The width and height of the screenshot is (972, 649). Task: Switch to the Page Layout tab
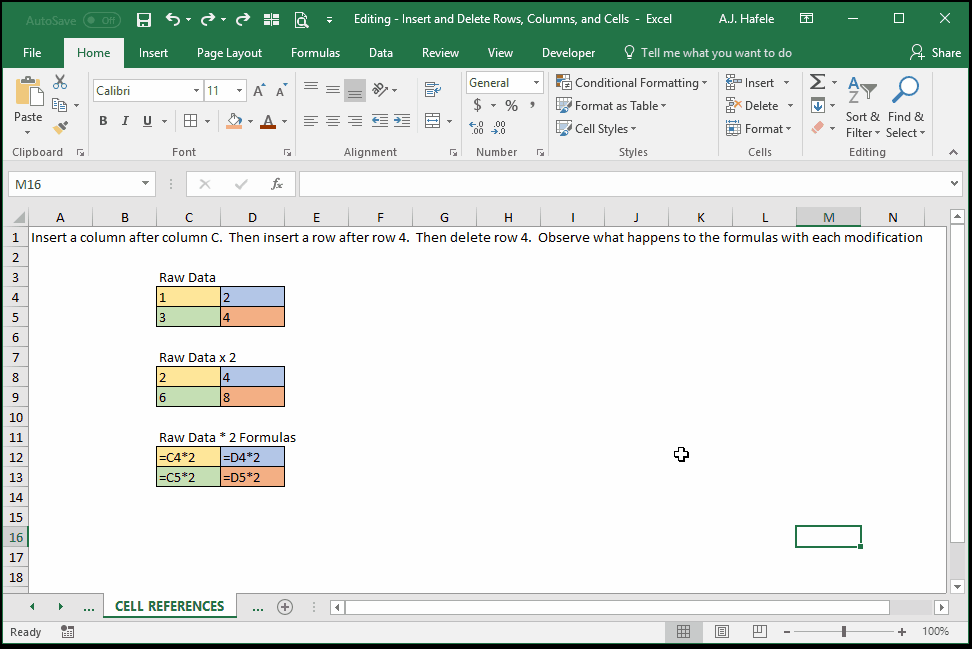(229, 53)
